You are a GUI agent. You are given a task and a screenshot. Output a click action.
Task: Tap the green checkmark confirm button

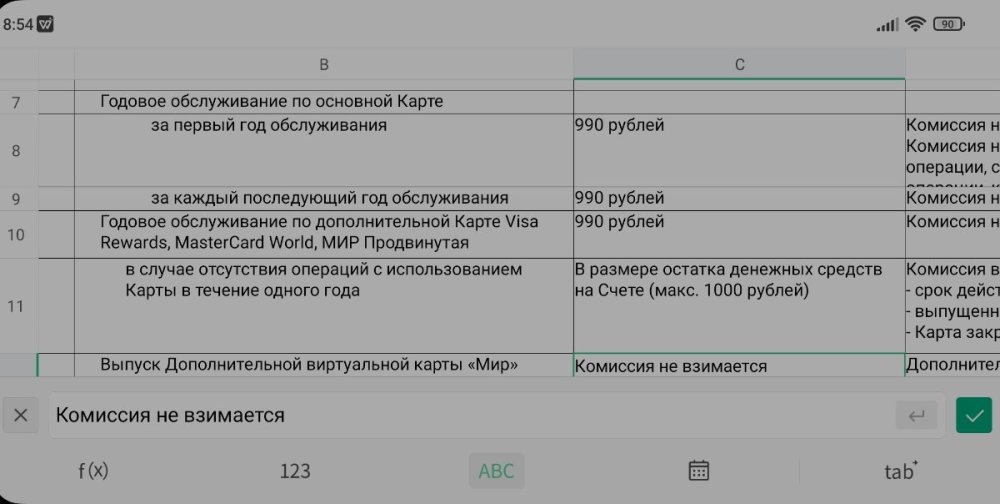[973, 415]
